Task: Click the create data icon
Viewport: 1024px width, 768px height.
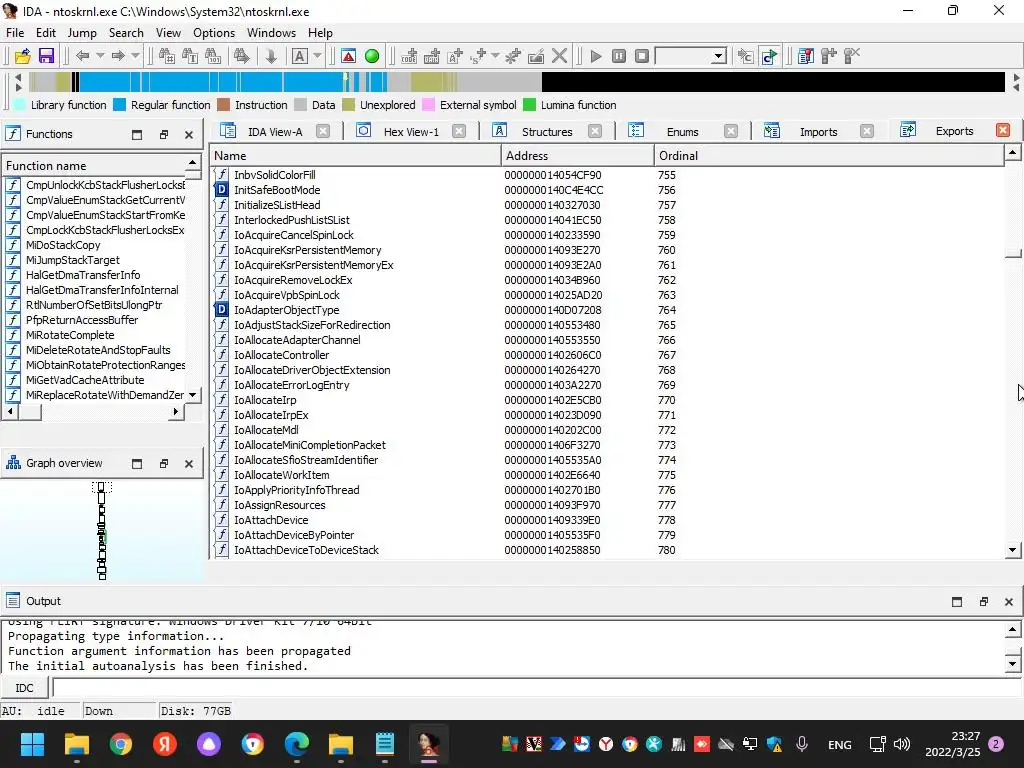Action: (432, 56)
